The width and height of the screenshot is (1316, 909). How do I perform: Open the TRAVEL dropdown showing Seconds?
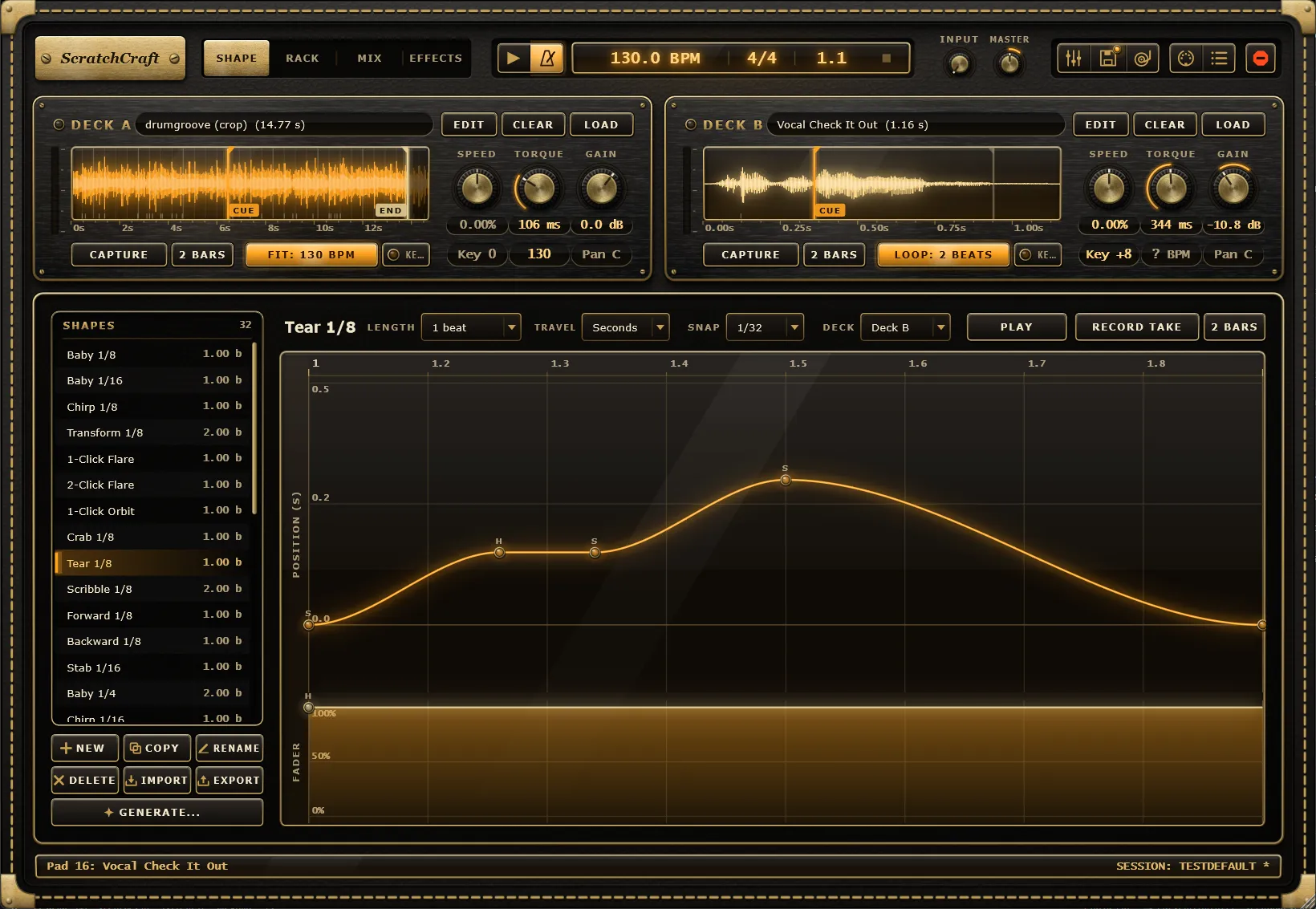point(625,327)
